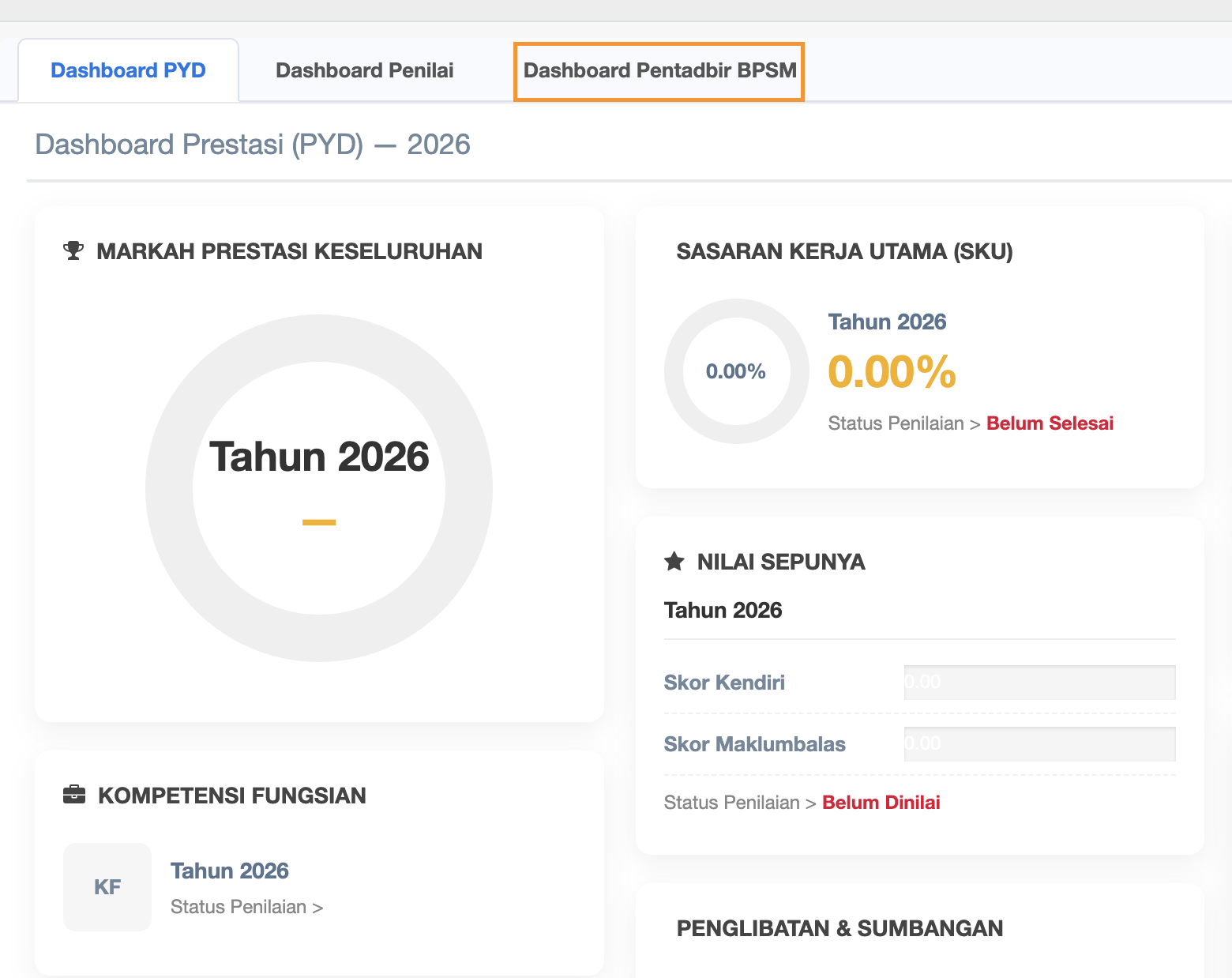Expand Status Penilaian under Nilai Sepunya
Viewport: 1232px width, 978px height.
pyautogui.click(x=737, y=802)
